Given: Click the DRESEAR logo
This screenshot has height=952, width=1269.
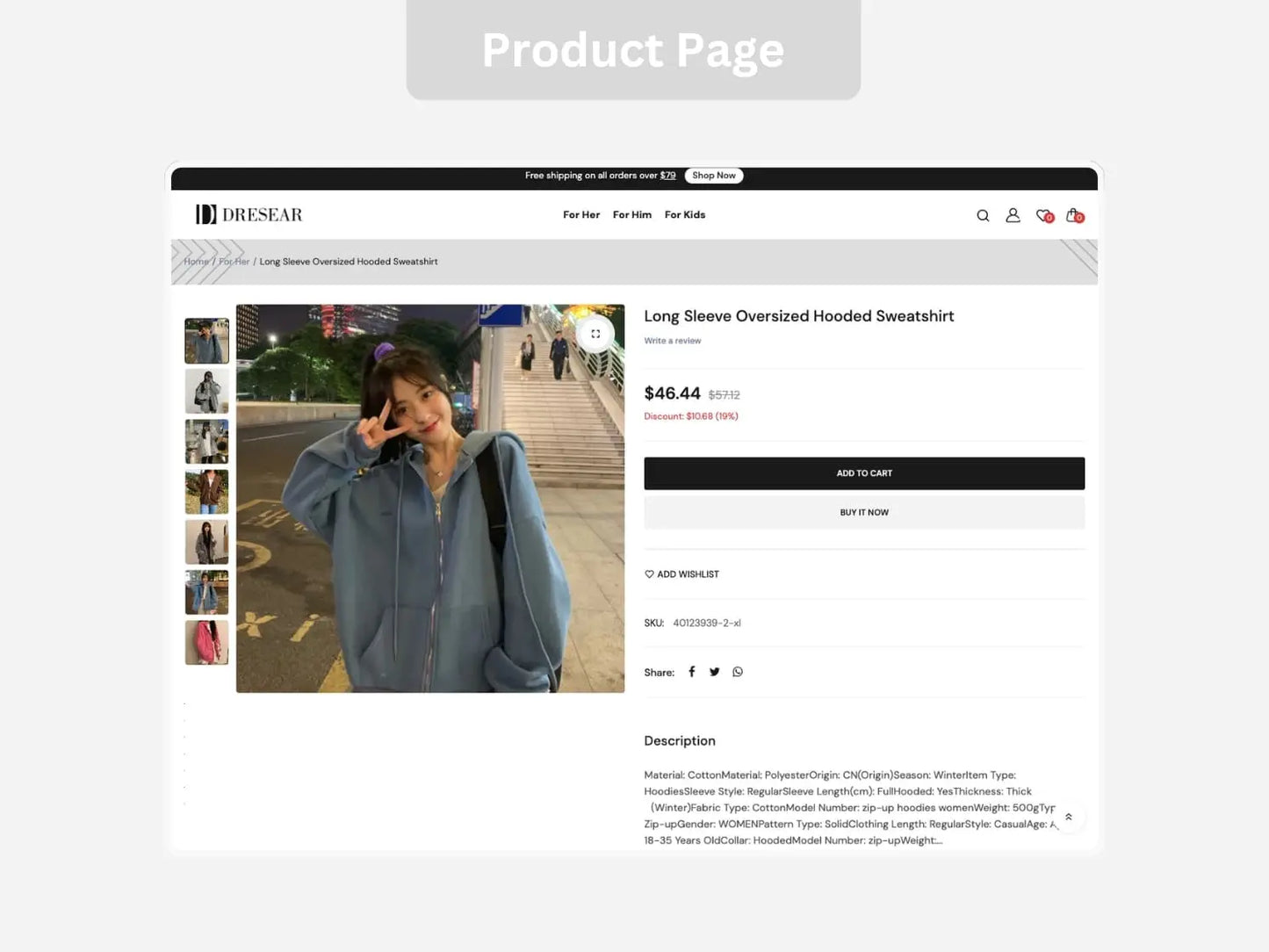Looking at the screenshot, I should pyautogui.click(x=249, y=214).
